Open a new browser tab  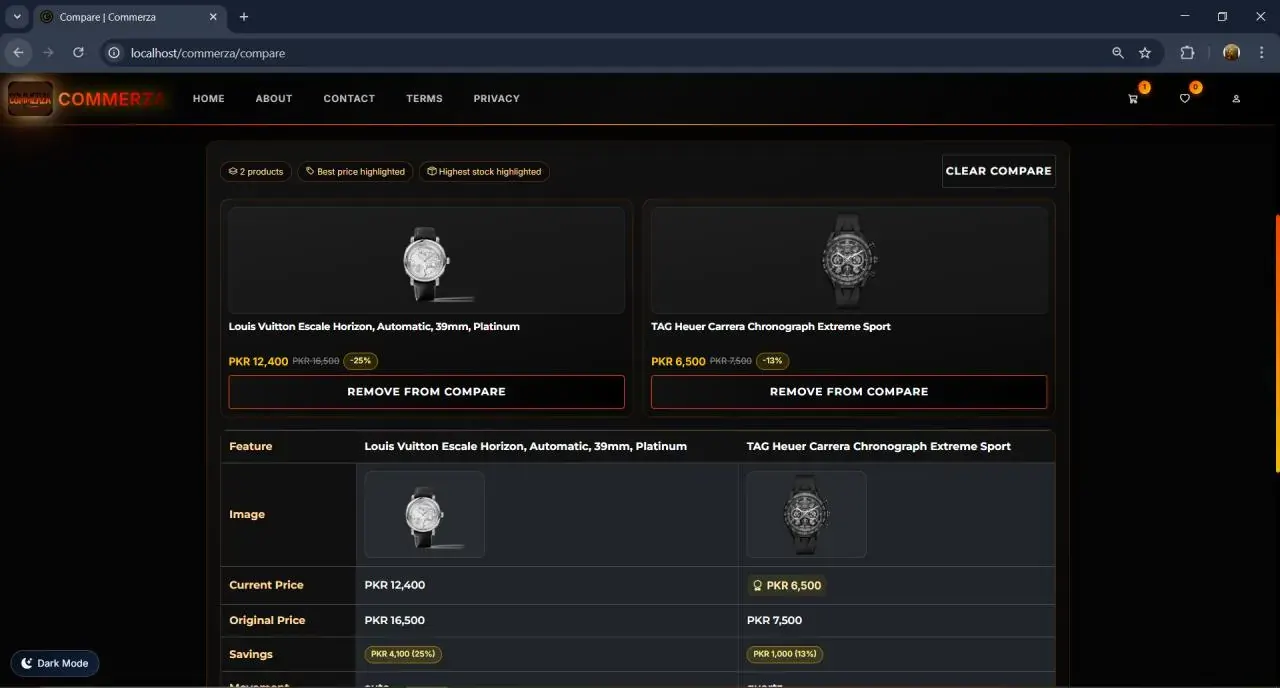(x=244, y=17)
